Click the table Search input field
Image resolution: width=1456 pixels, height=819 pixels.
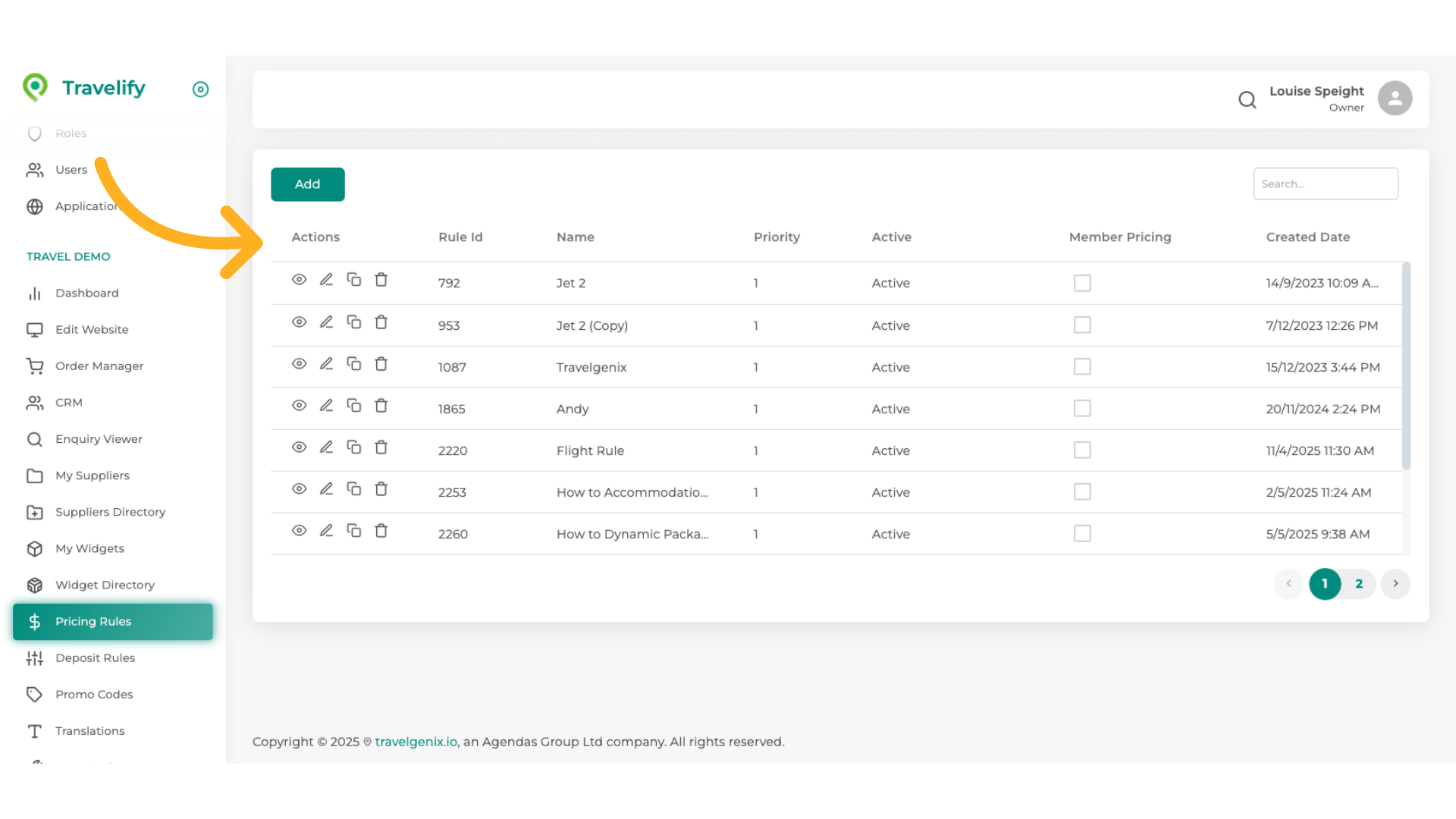(x=1325, y=184)
